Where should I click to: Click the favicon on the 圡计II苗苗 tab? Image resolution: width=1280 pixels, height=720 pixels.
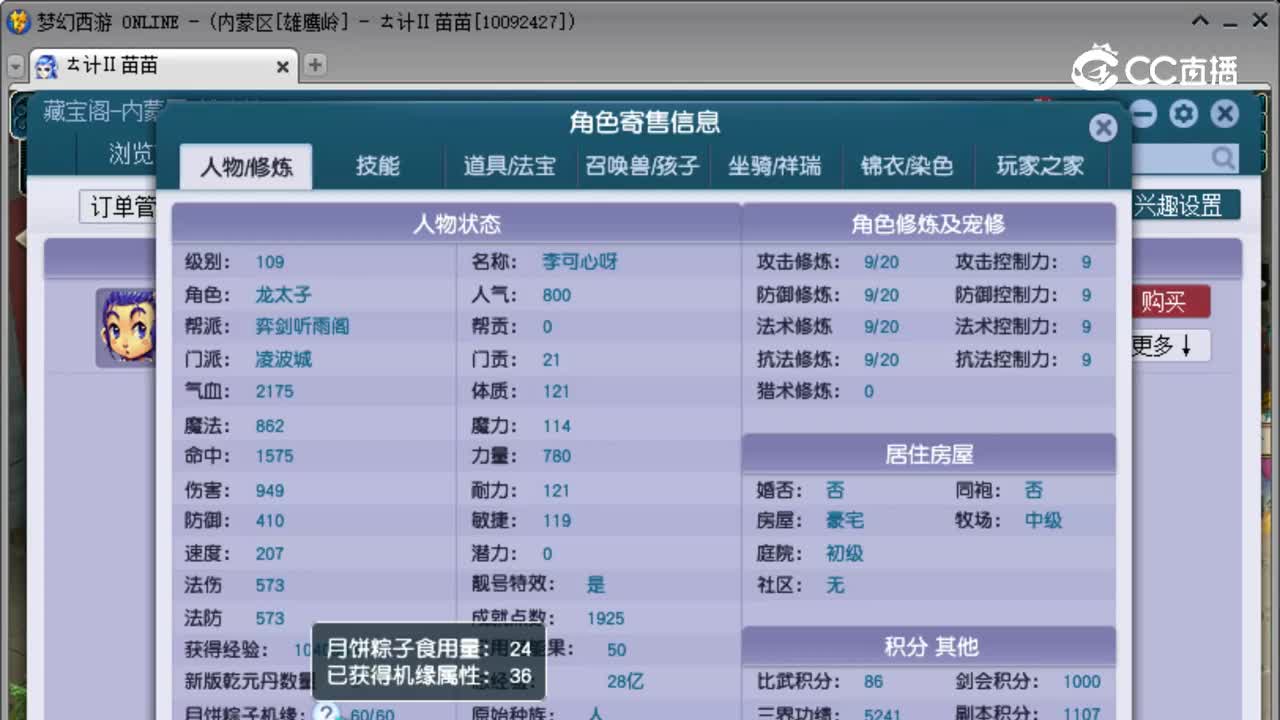47,66
